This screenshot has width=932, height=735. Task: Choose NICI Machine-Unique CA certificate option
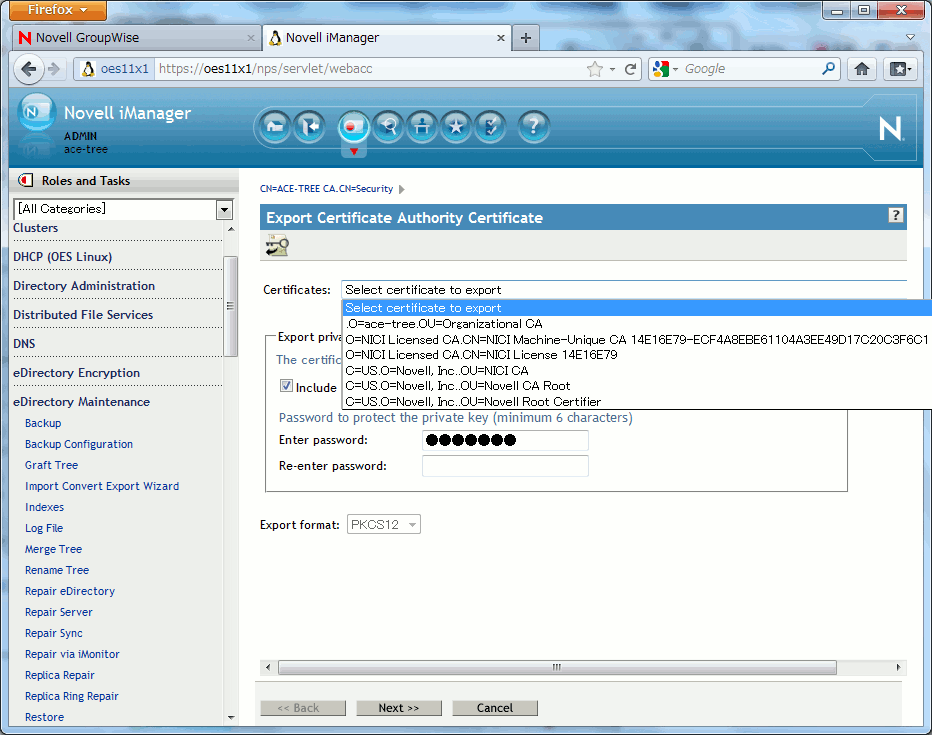click(637, 339)
